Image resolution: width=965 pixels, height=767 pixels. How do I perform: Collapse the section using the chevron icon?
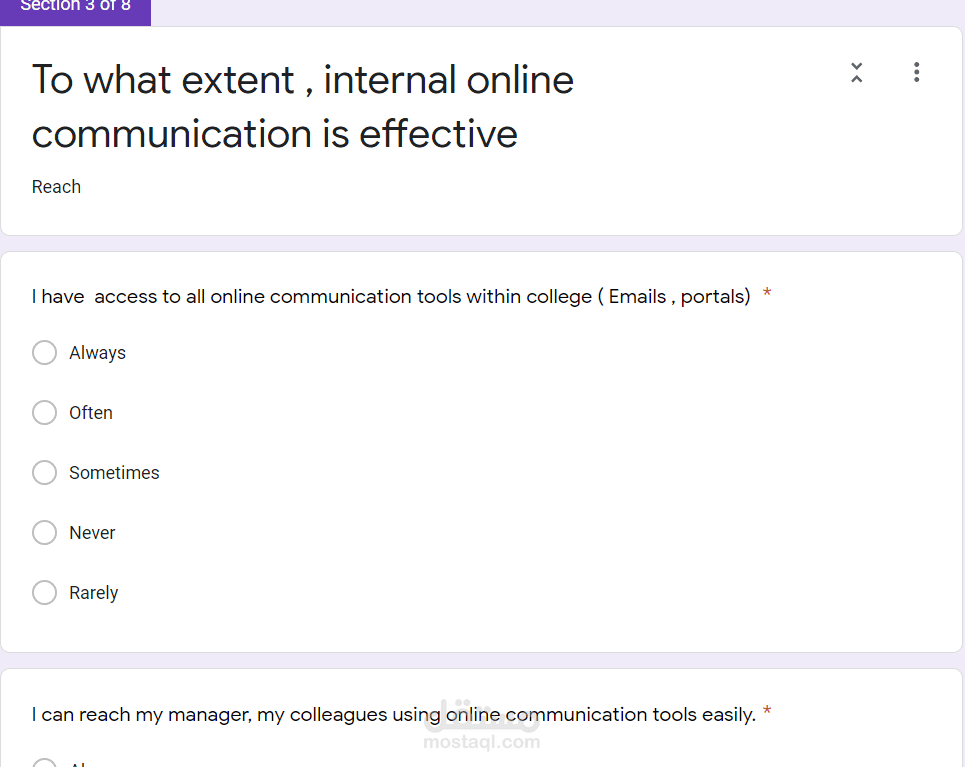pyautogui.click(x=856, y=72)
